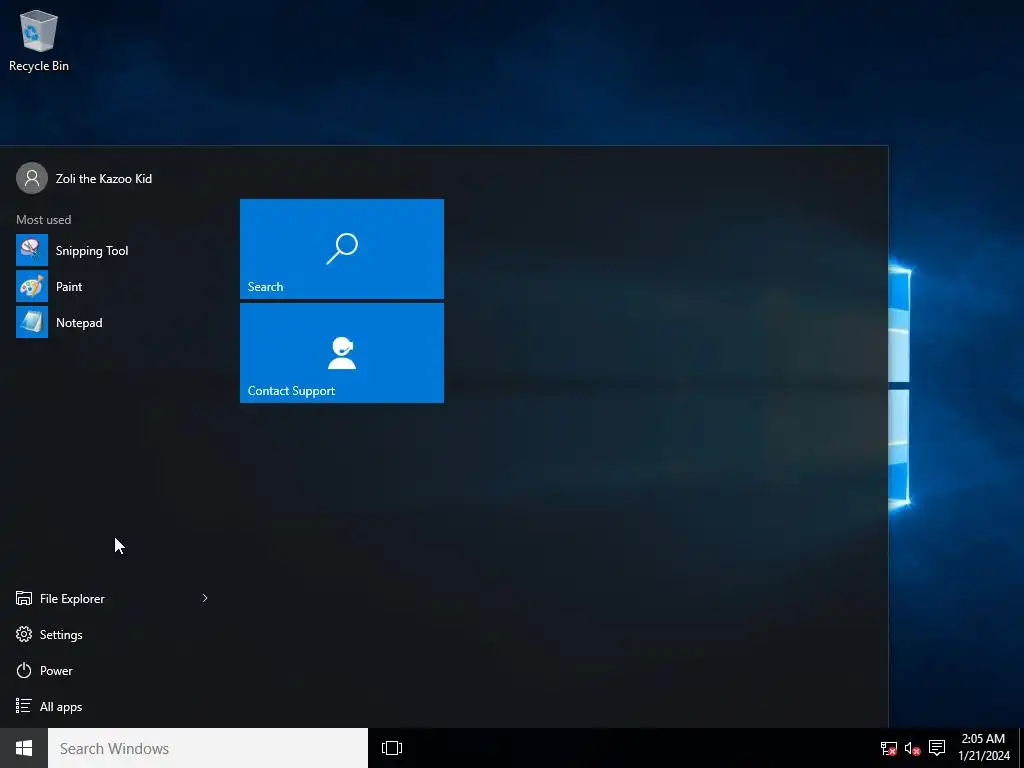Open the Search tile
The image size is (1024, 768).
(x=342, y=249)
